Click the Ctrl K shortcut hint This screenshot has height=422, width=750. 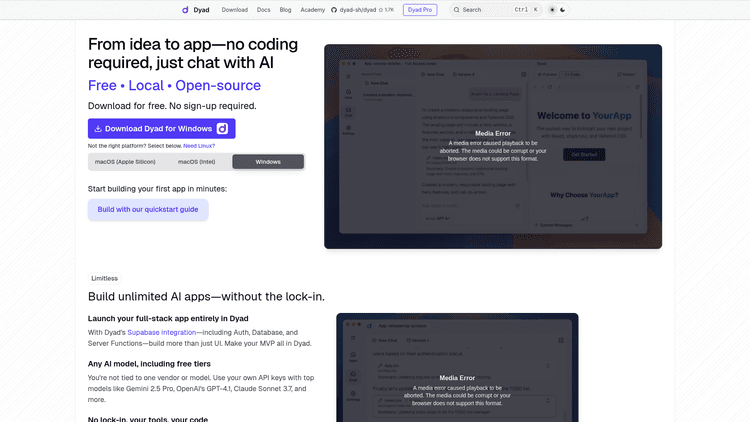tap(526, 10)
